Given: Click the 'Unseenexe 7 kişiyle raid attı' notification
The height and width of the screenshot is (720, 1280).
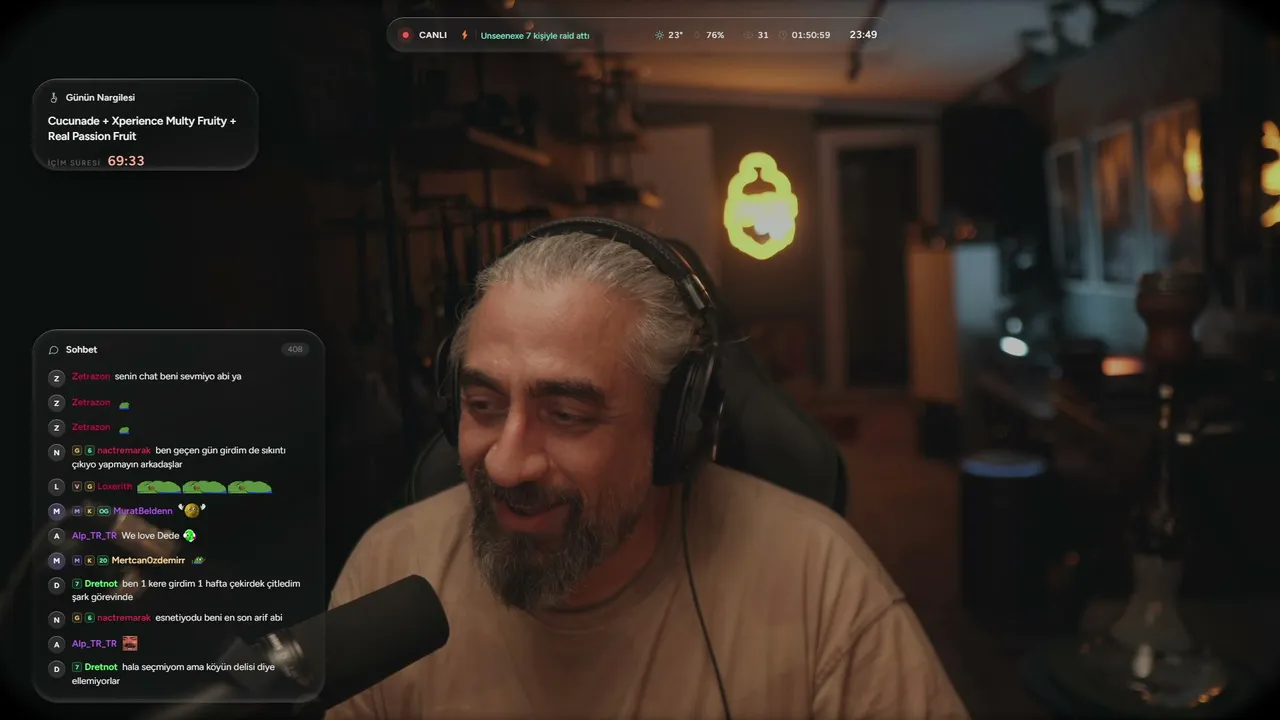Looking at the screenshot, I should pyautogui.click(x=535, y=35).
